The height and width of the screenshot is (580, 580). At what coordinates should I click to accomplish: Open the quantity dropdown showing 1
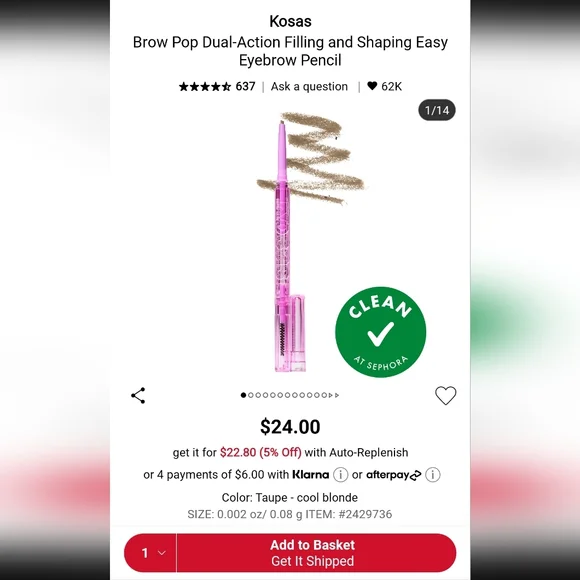coord(151,553)
